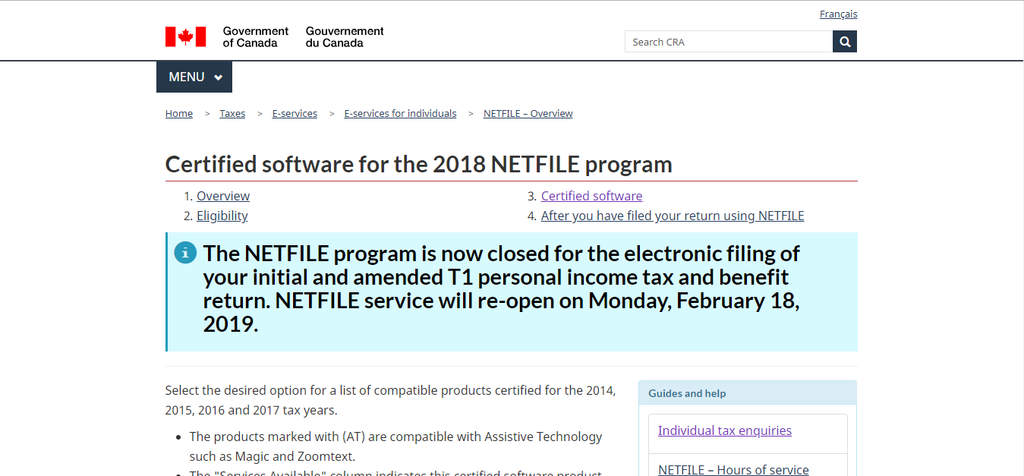Focus the Search CRA field
Image resolution: width=1024 pixels, height=476 pixels.
729,42
